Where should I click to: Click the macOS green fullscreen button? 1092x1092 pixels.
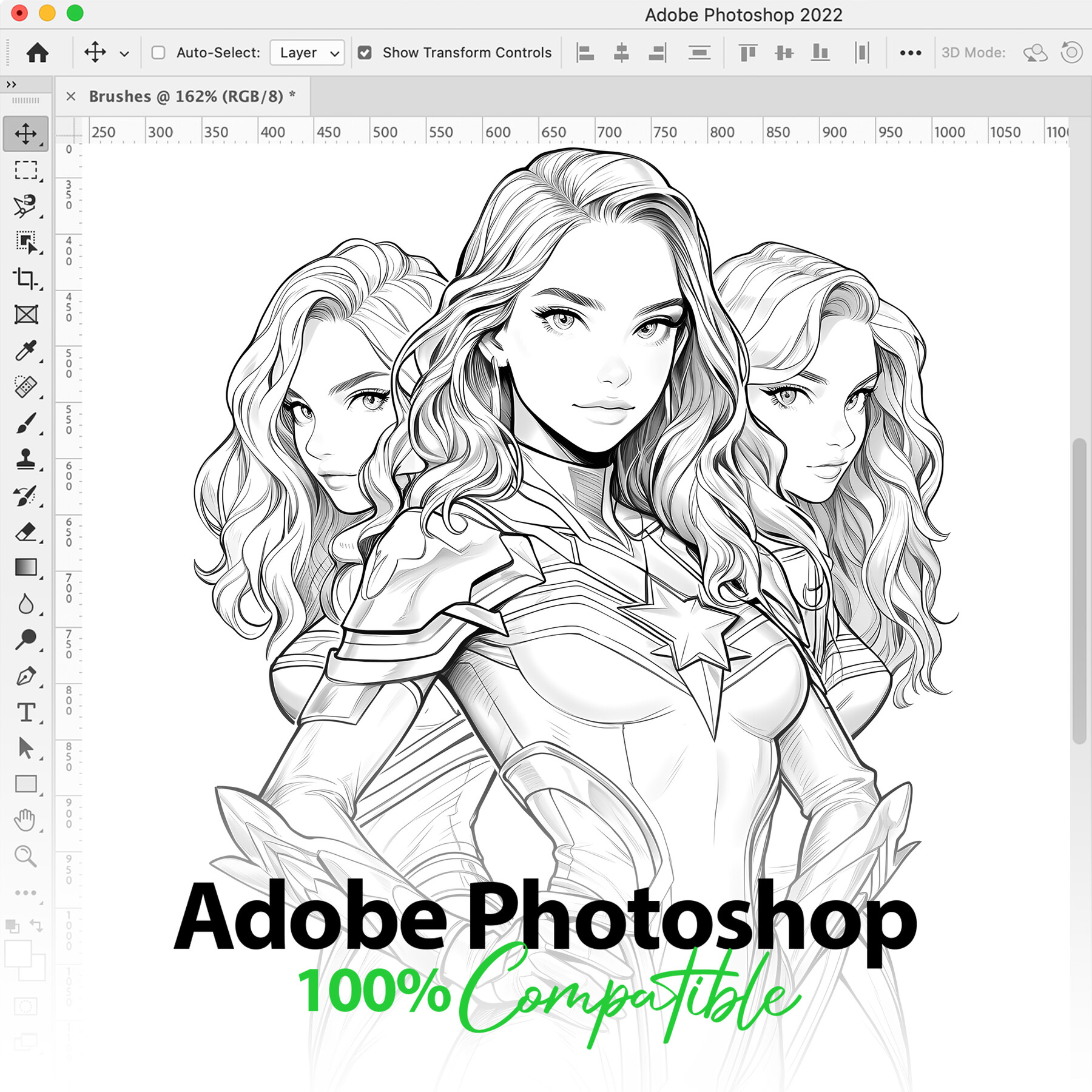click(x=75, y=13)
